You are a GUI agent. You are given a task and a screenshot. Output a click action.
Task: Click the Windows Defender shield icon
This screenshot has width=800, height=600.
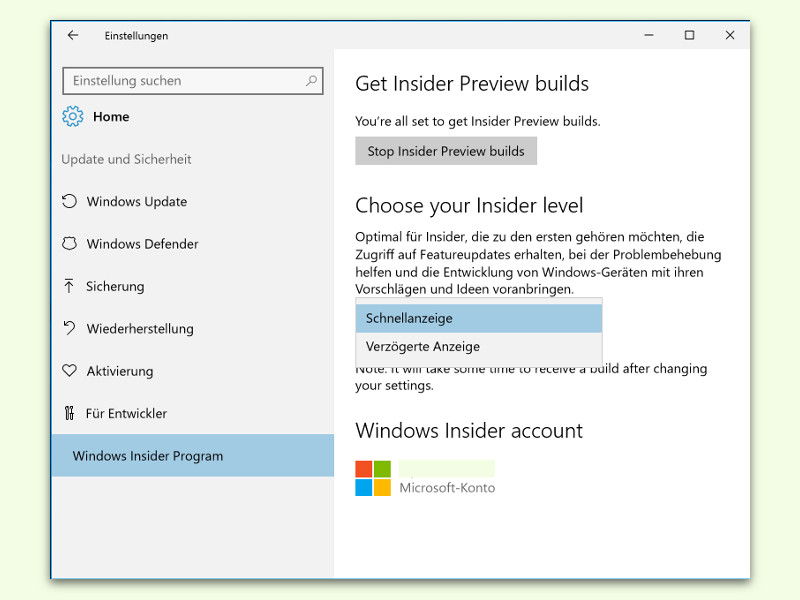pyautogui.click(x=69, y=243)
